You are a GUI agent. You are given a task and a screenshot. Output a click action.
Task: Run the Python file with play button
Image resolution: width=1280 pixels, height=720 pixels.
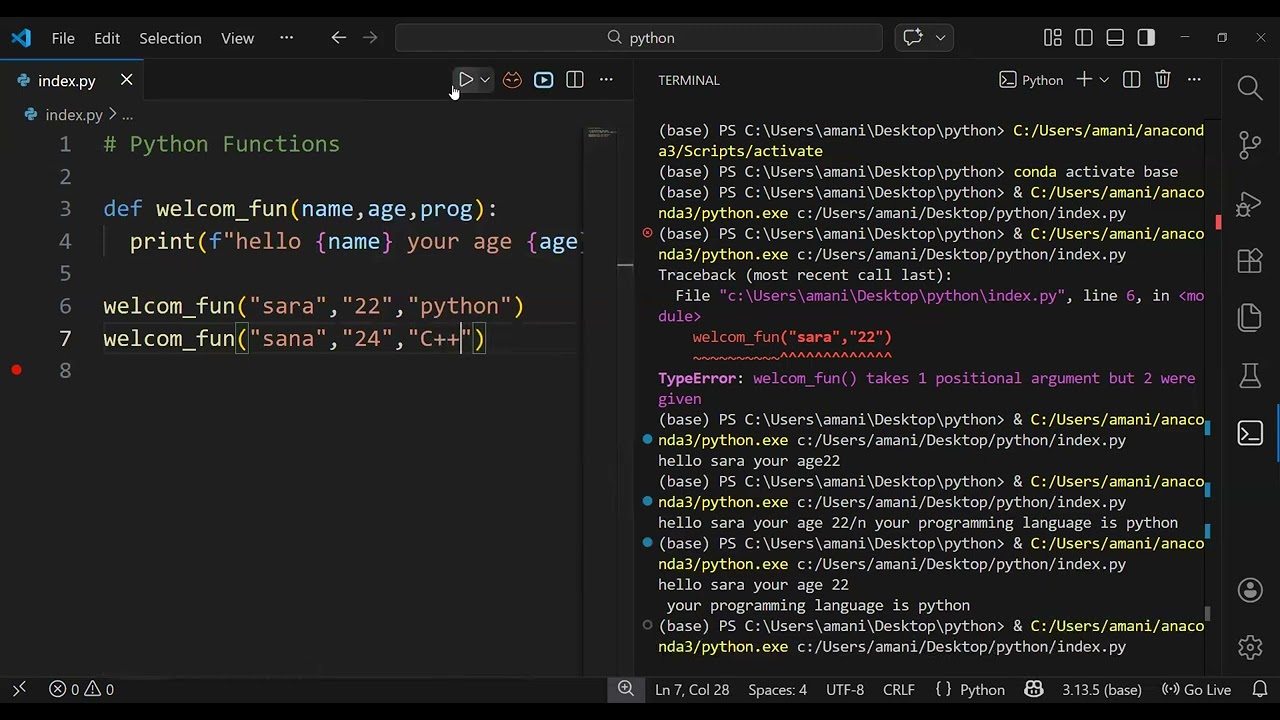tap(466, 80)
